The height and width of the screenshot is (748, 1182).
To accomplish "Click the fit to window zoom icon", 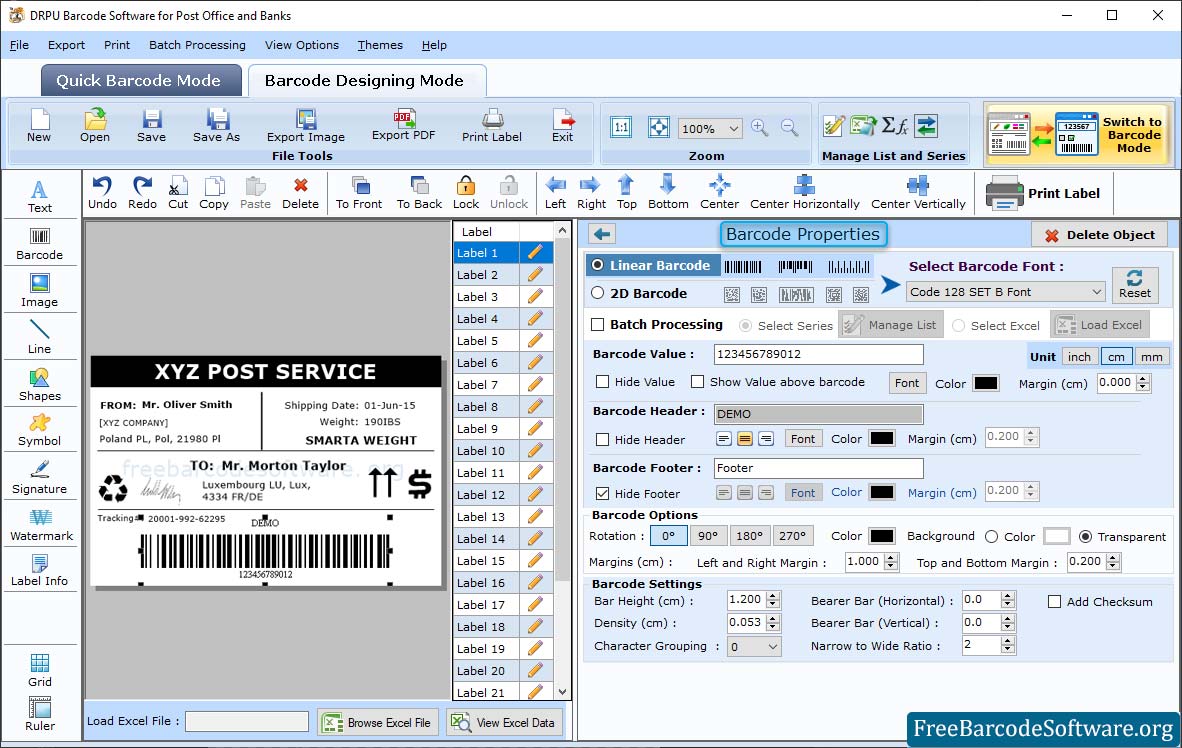I will point(658,127).
